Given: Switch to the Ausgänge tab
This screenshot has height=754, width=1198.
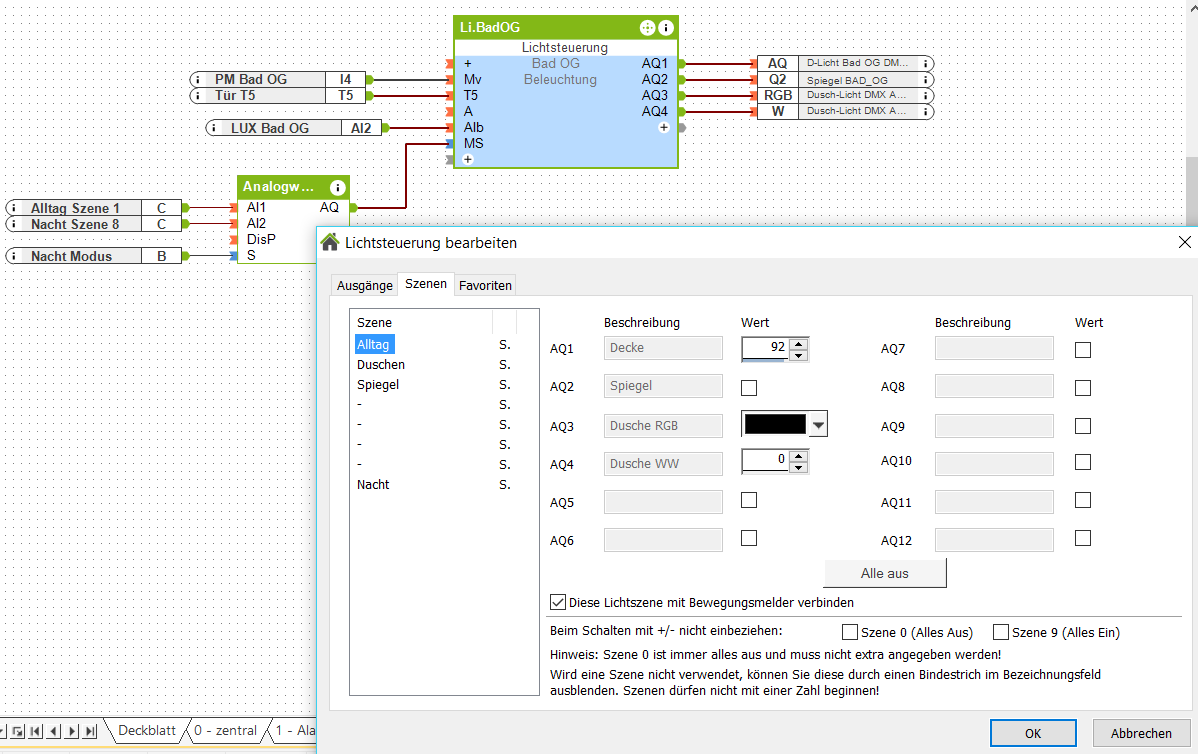Looking at the screenshot, I should [364, 285].
